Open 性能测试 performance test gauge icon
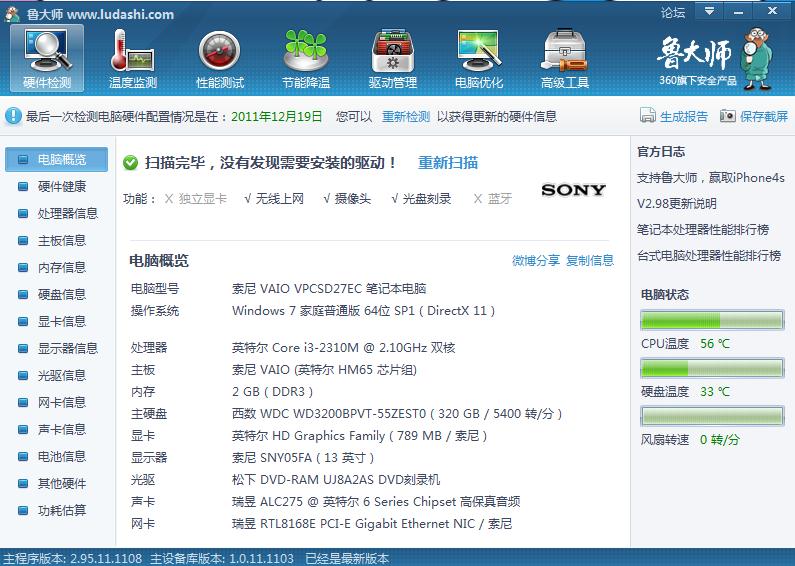The image size is (795, 566). [x=220, y=58]
